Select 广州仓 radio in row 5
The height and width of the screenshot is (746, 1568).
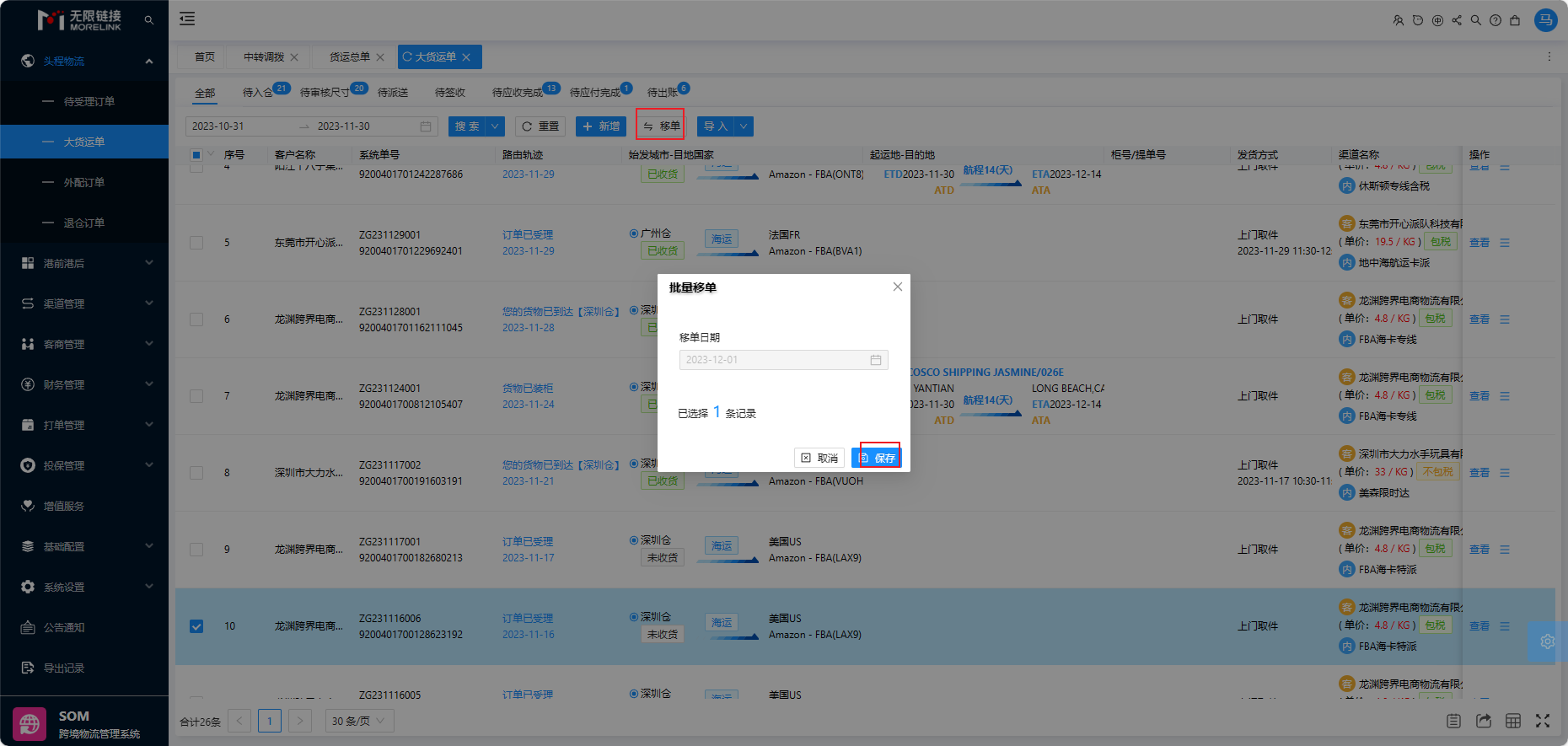pyautogui.click(x=634, y=233)
